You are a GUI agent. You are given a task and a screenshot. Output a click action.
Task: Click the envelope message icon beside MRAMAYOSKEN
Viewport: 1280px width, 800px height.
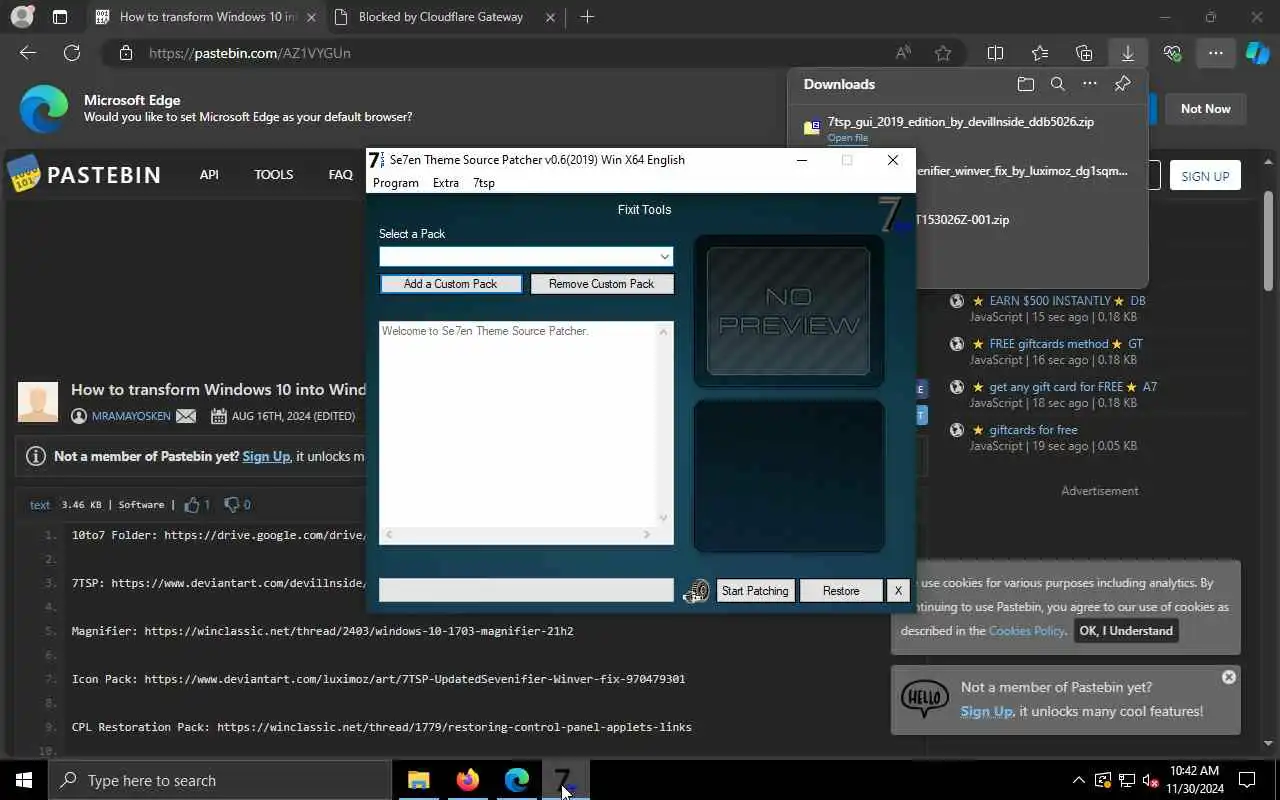tap(186, 416)
